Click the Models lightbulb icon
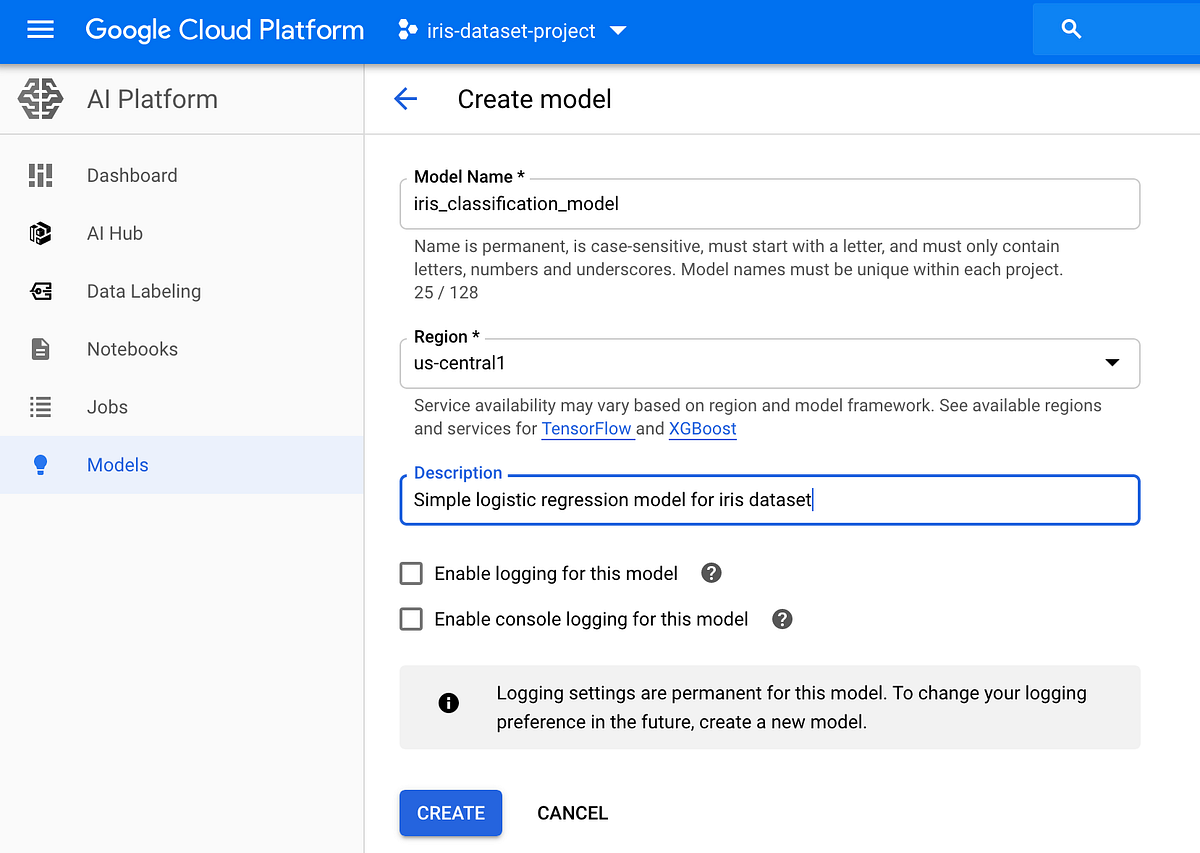The height and width of the screenshot is (853, 1200). point(40,465)
